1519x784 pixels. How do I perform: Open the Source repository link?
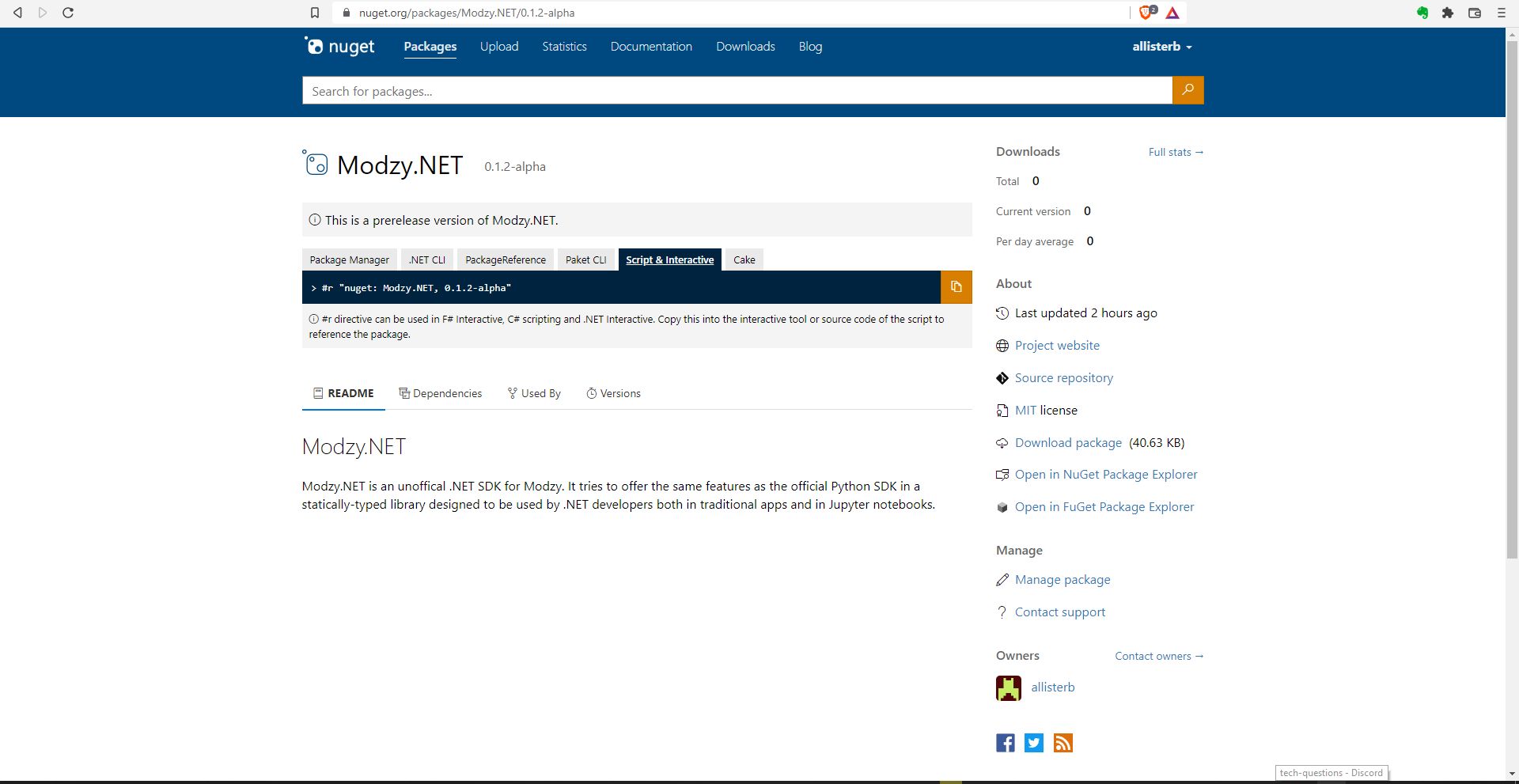click(1064, 377)
